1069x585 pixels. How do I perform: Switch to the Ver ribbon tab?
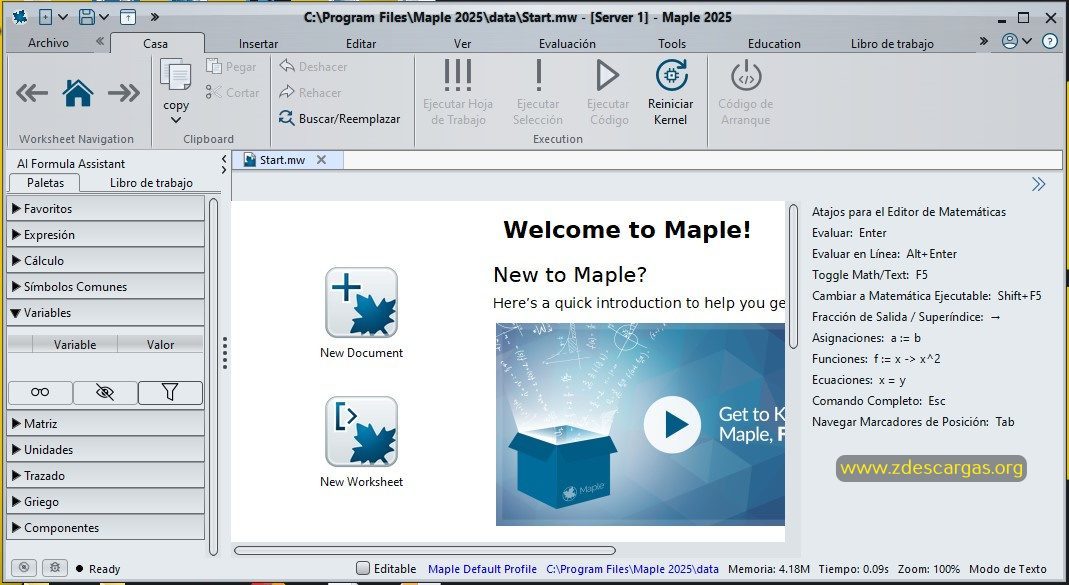click(462, 44)
